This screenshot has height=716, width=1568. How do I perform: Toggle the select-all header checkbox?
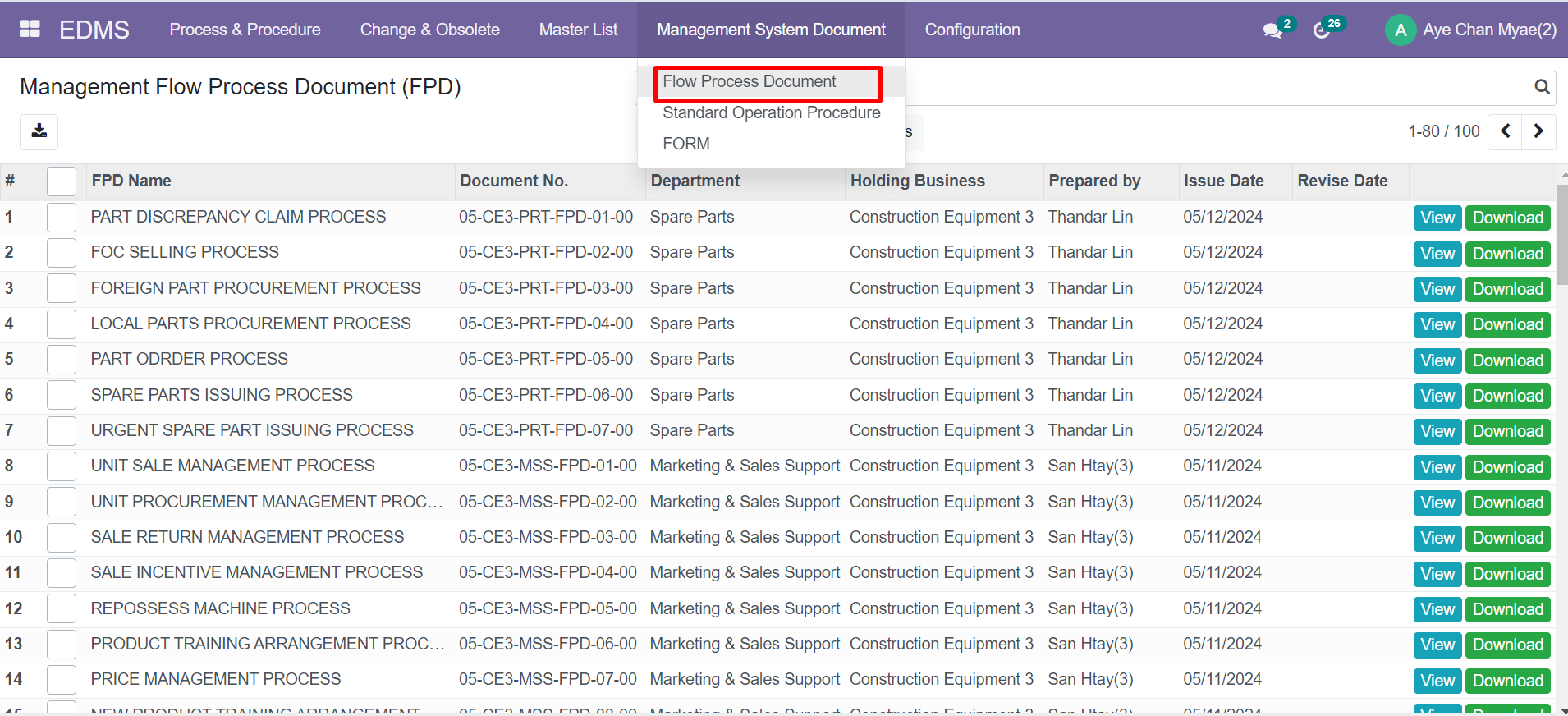[62, 181]
